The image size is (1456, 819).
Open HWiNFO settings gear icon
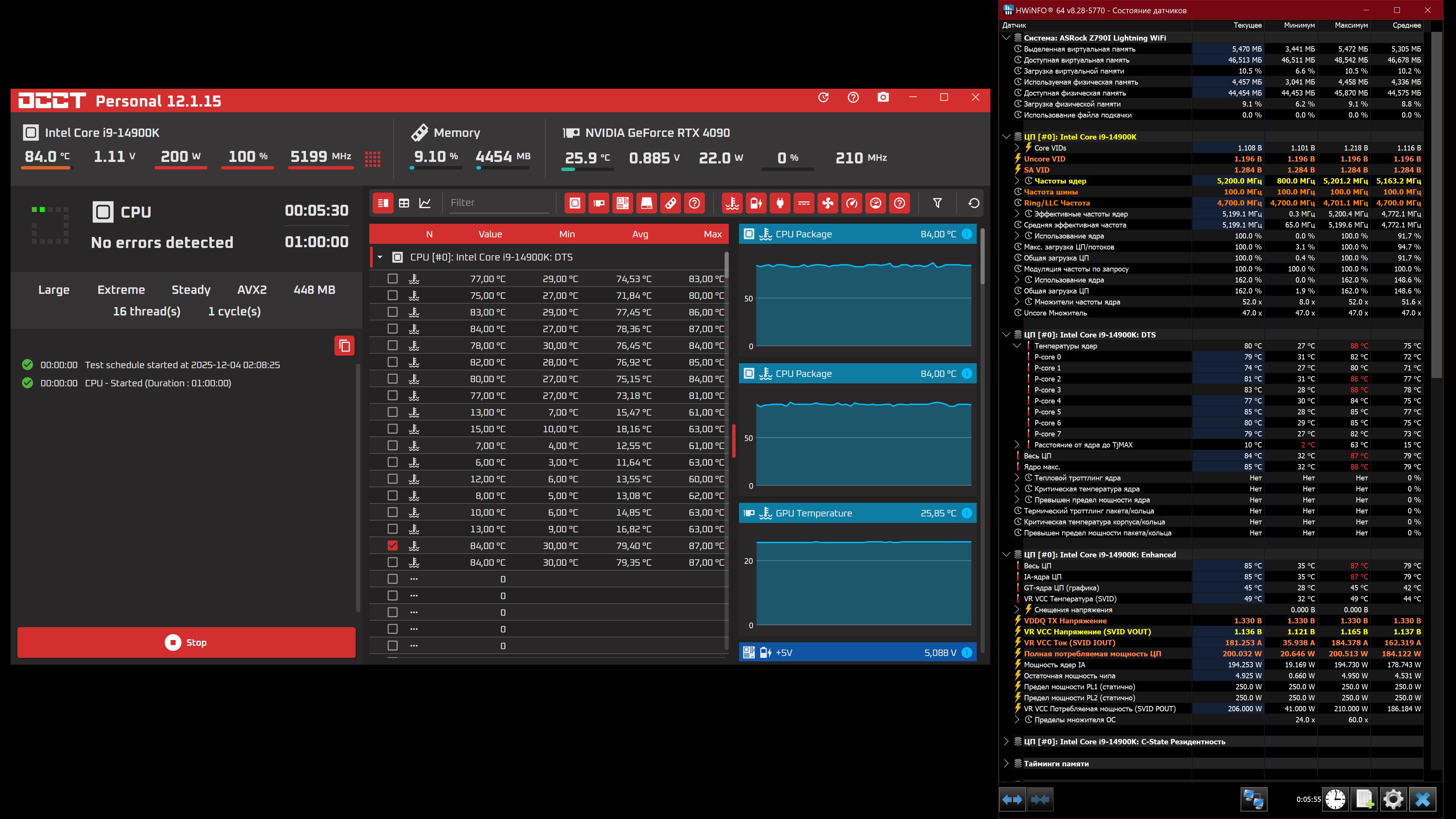click(x=1393, y=799)
